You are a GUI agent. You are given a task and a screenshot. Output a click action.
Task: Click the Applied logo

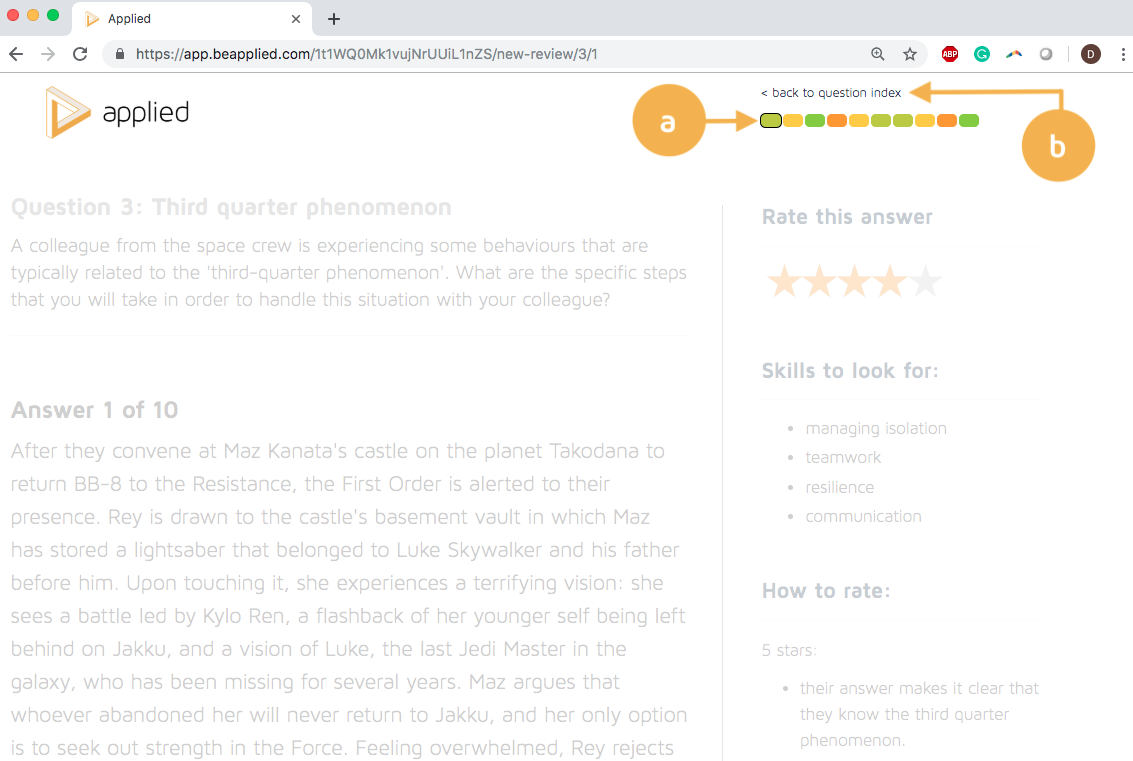pos(117,112)
